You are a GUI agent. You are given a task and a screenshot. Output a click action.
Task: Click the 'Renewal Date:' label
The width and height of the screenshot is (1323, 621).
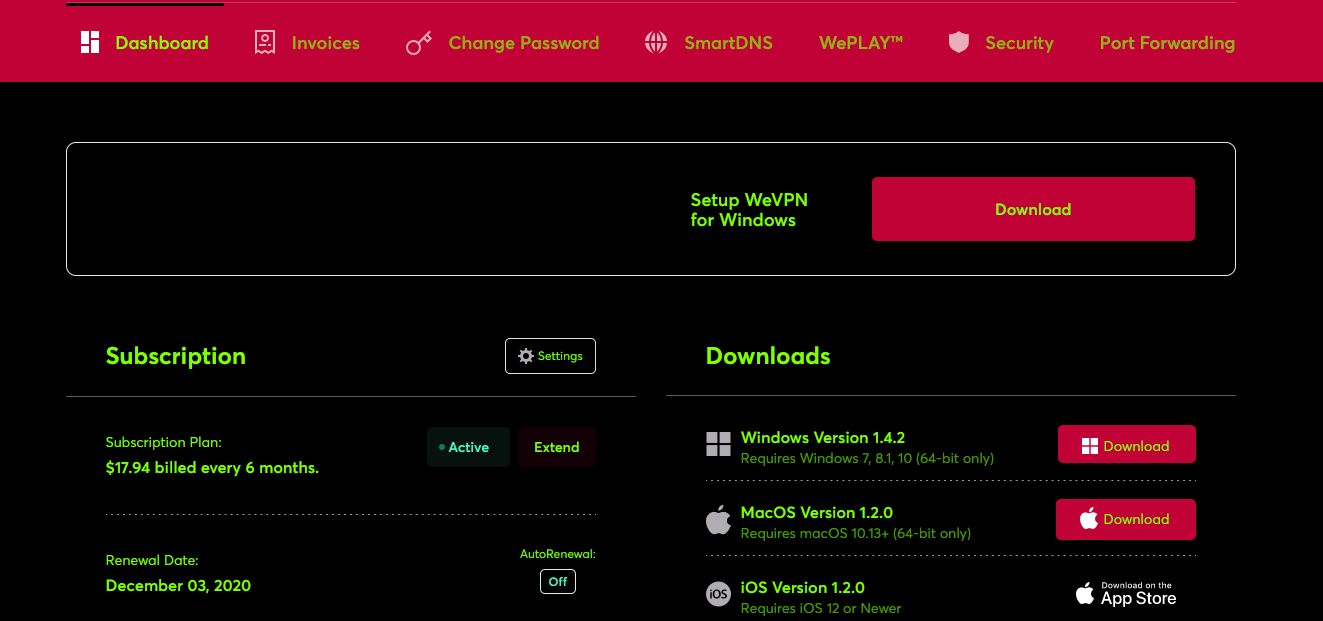tap(152, 561)
